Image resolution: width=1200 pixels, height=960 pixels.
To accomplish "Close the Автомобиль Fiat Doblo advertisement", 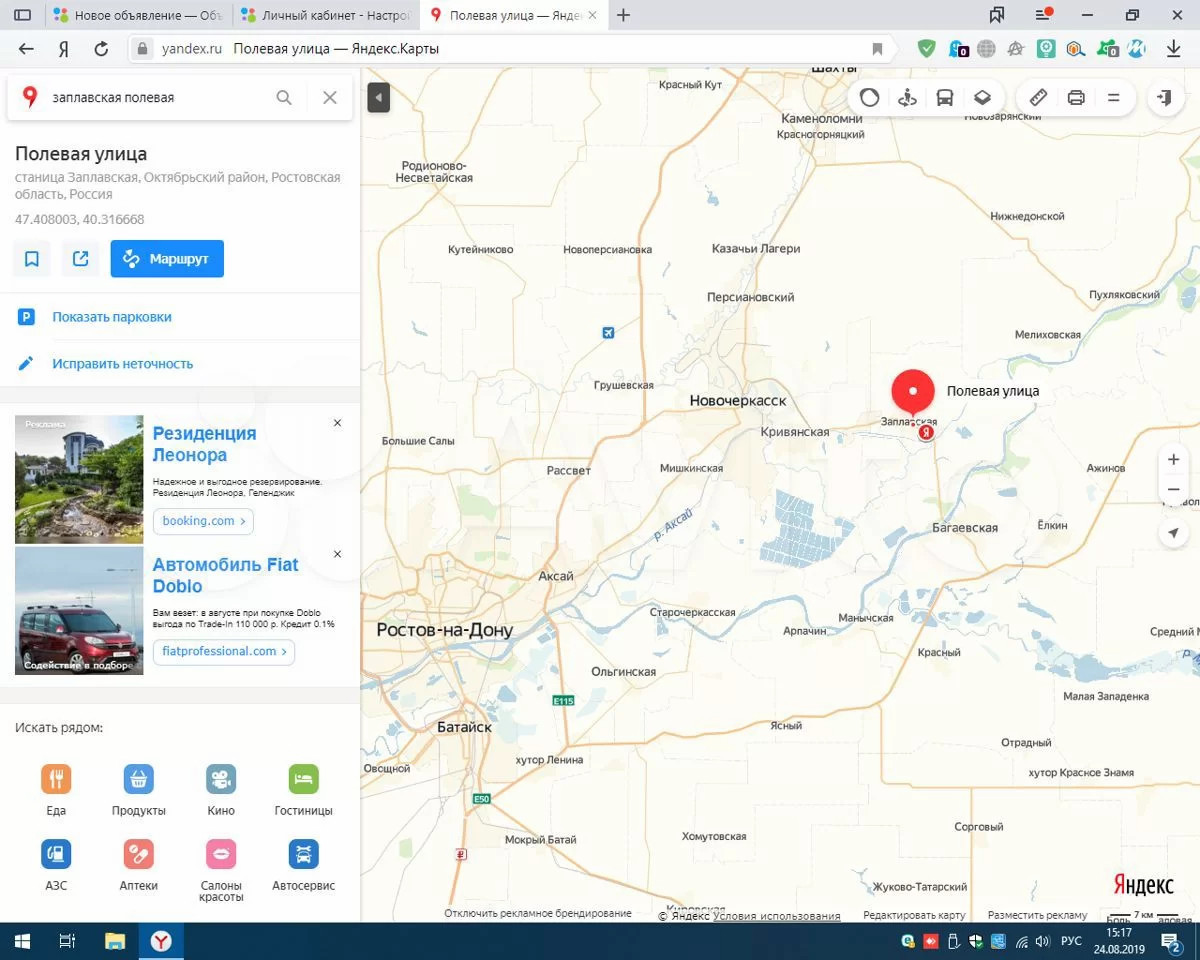I will pyautogui.click(x=337, y=554).
